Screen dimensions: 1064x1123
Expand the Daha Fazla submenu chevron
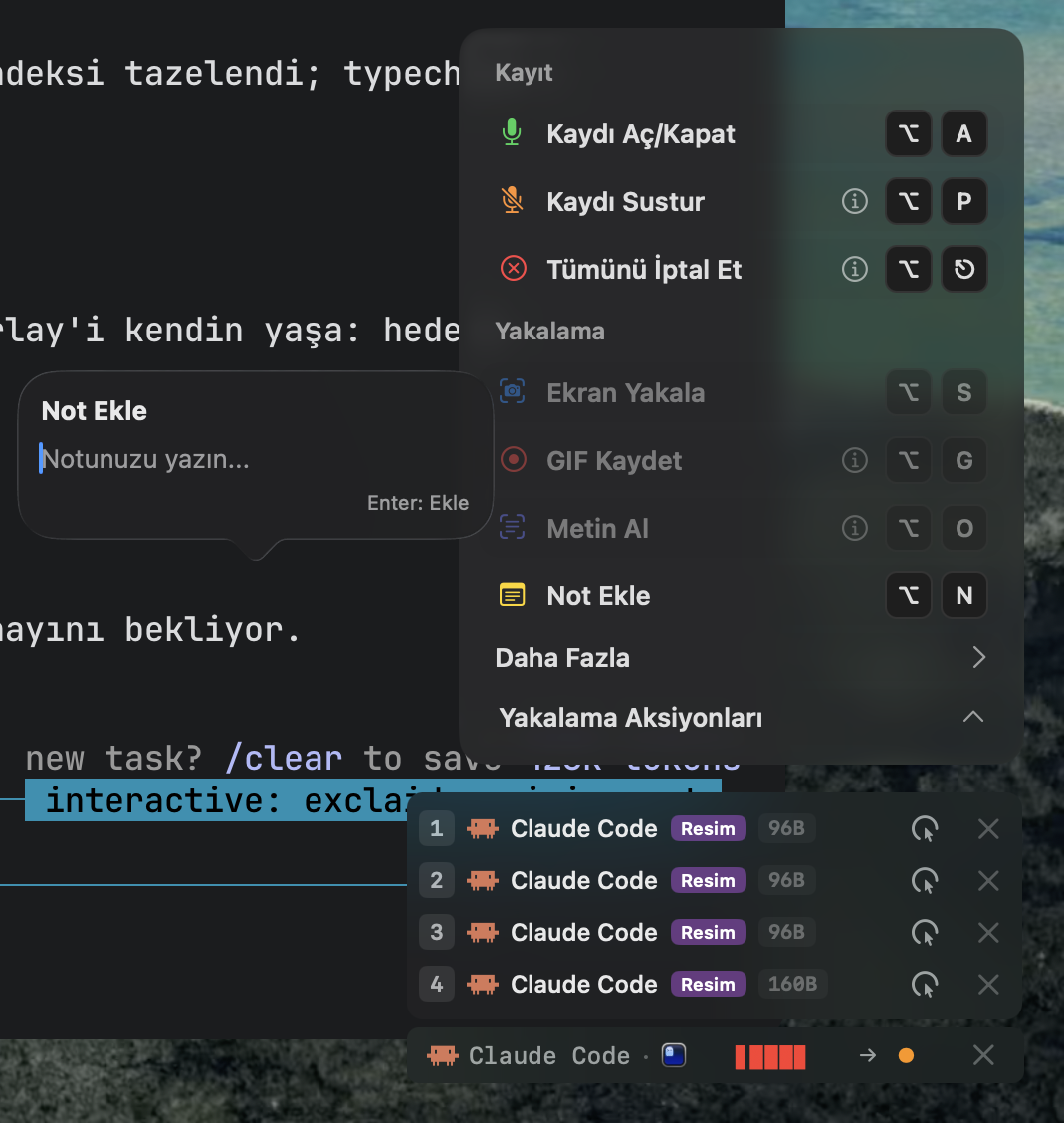pyautogui.click(x=978, y=657)
